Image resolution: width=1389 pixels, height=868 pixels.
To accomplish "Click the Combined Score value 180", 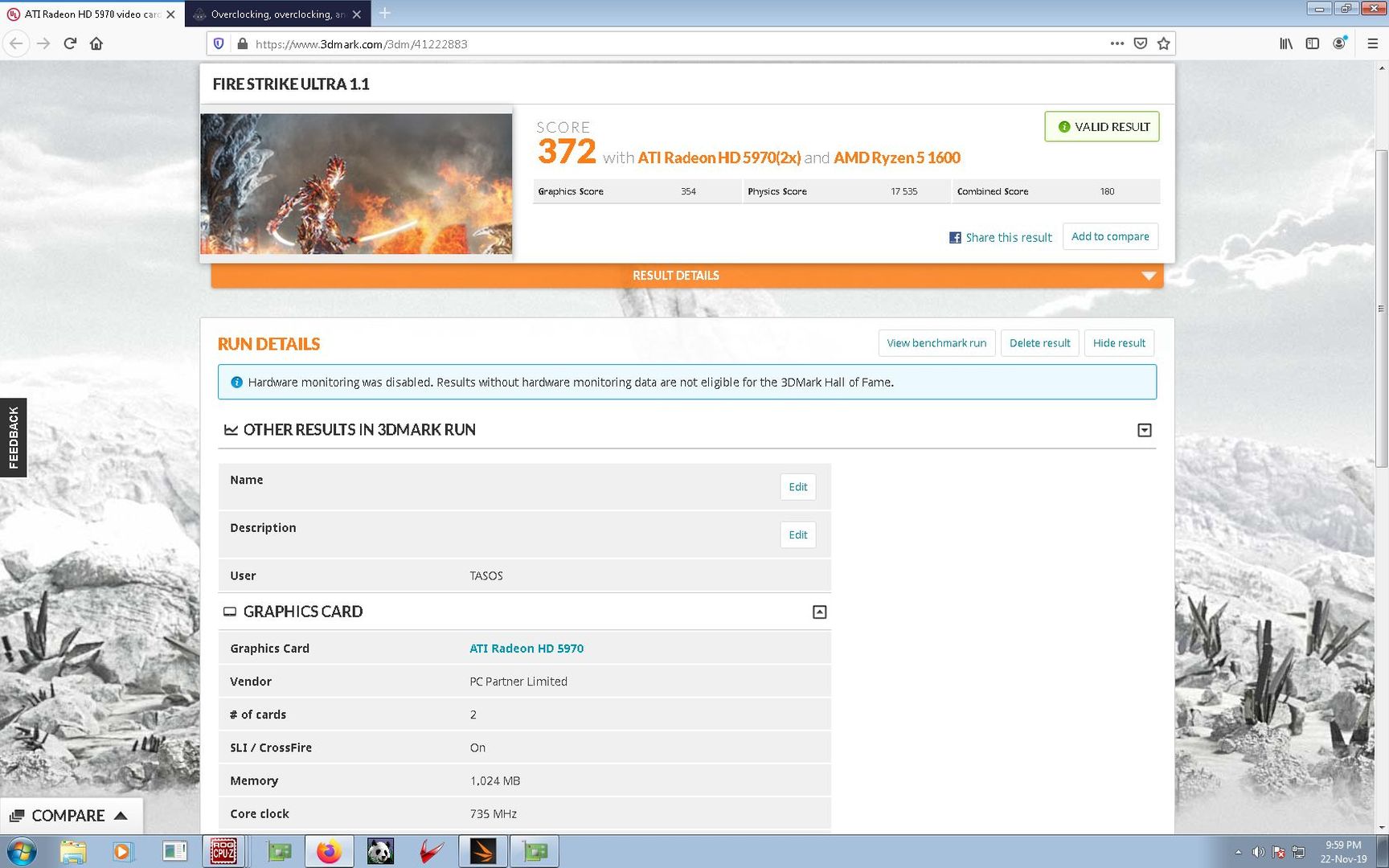I will coord(1107,191).
